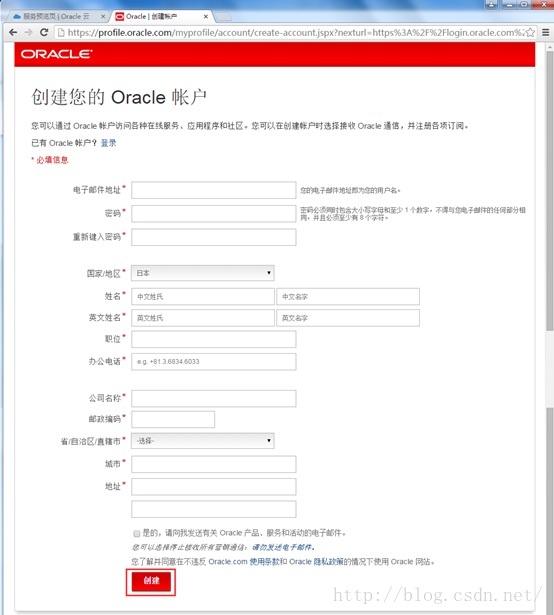Select the Oracle create account tab
Image resolution: width=554 pixels, height=615 pixels.
coord(161,16)
